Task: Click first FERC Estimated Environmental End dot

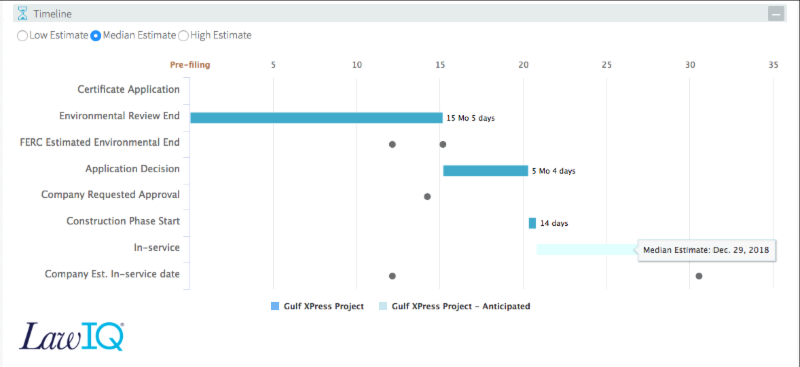Action: (392, 144)
